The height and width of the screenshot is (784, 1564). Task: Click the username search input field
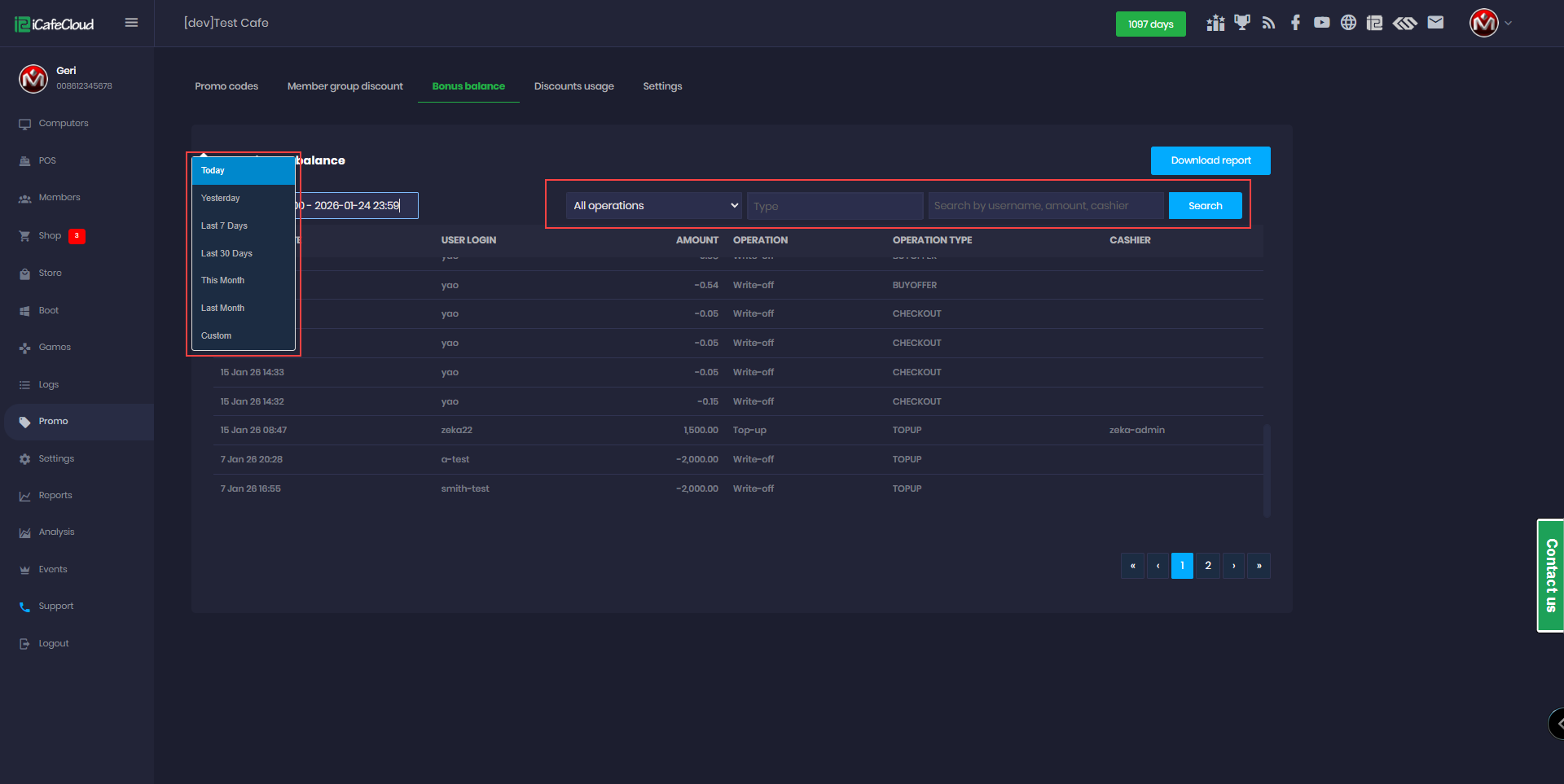(1045, 206)
